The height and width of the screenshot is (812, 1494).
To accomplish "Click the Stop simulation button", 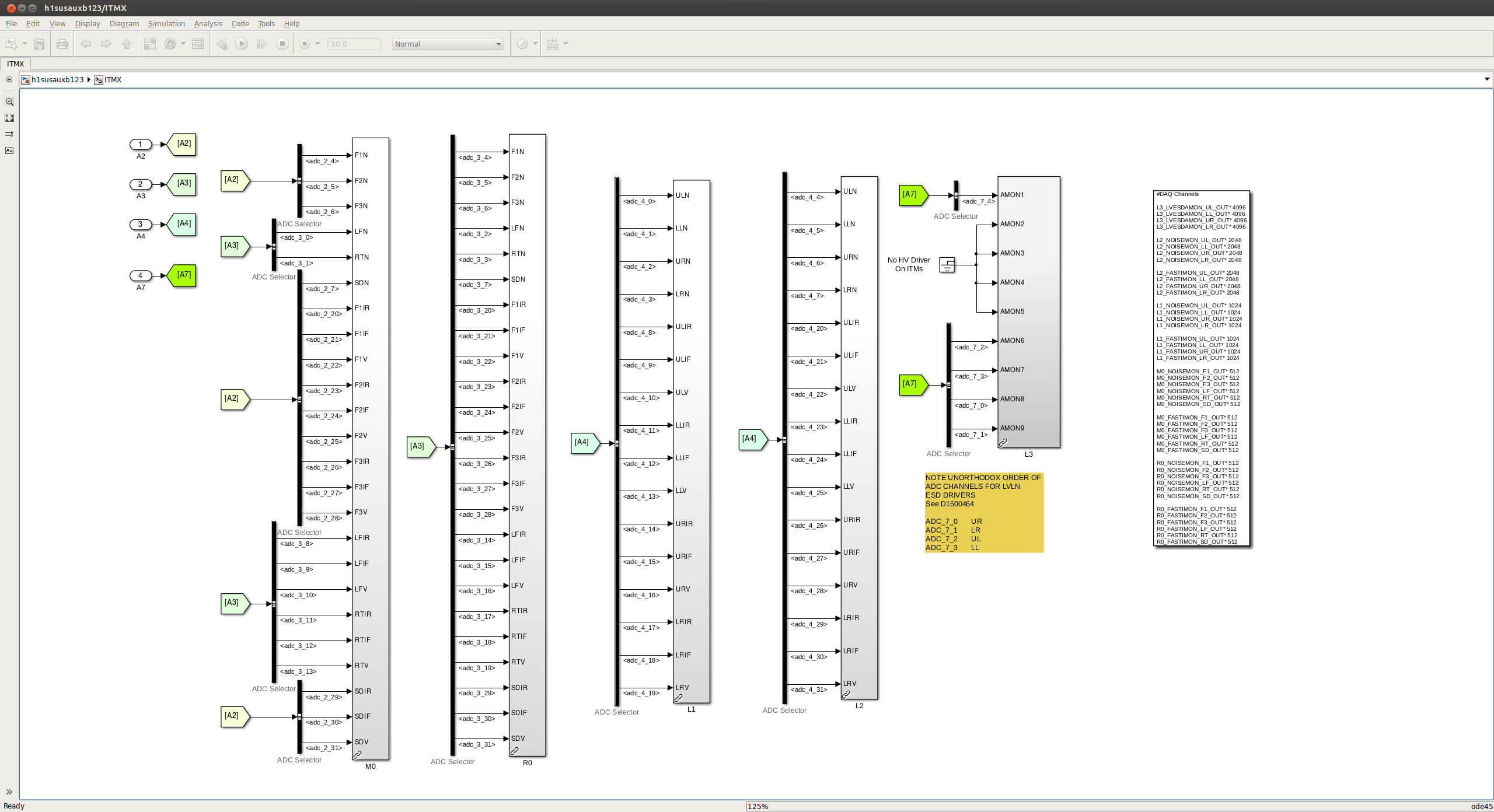I will [282, 44].
